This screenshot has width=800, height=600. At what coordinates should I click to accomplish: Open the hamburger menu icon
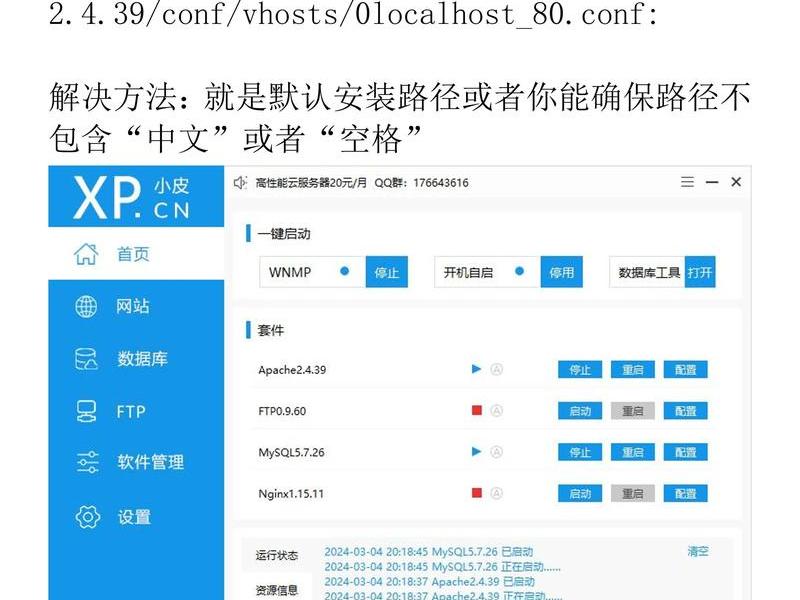click(687, 182)
